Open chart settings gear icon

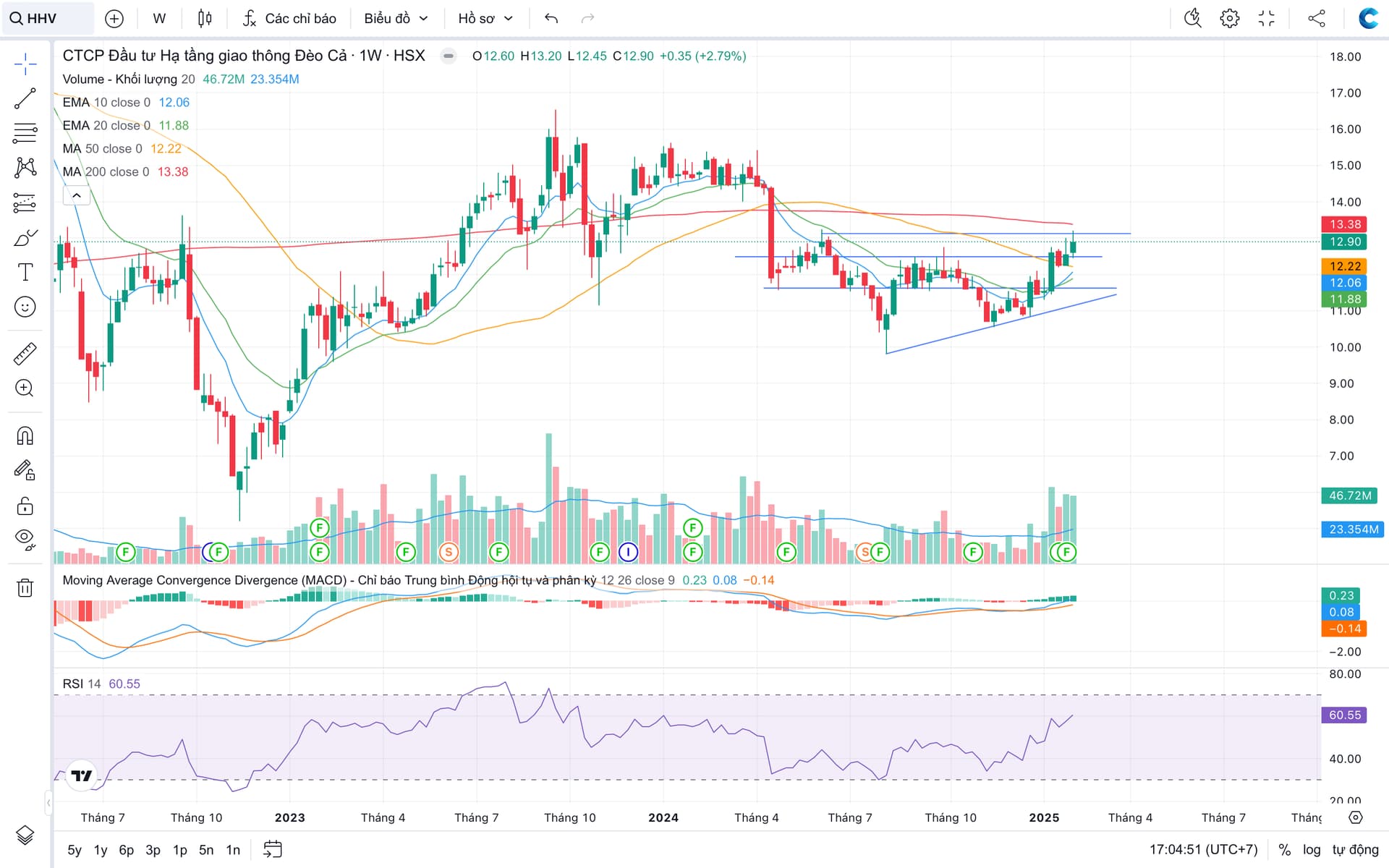[1229, 18]
